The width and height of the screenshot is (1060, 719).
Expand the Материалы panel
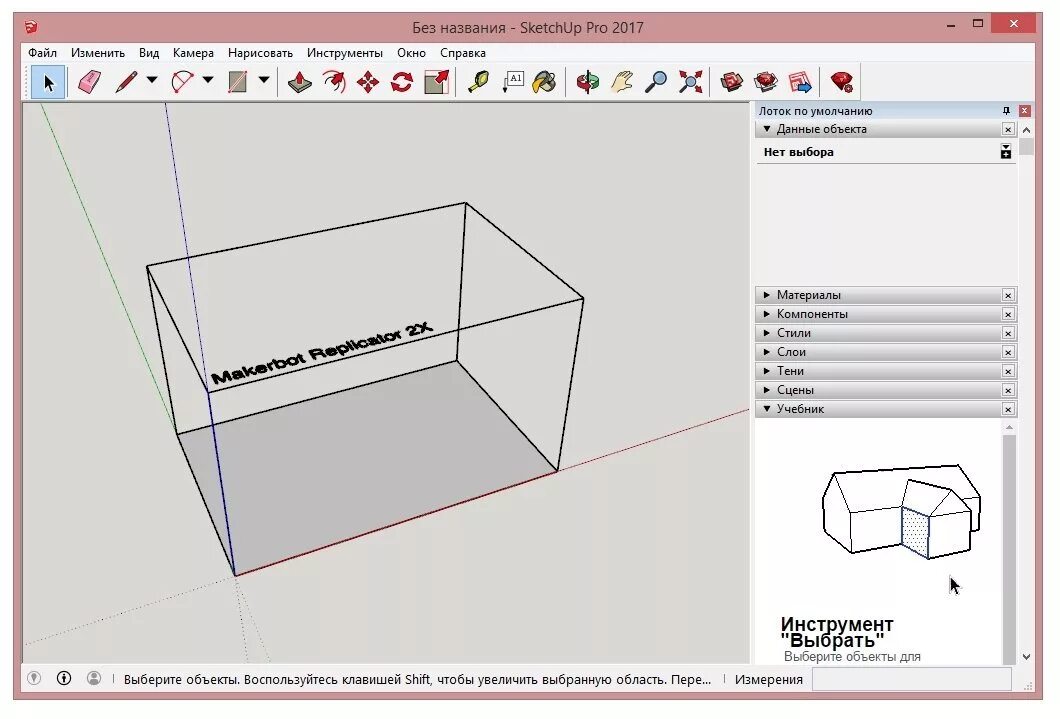(x=767, y=295)
